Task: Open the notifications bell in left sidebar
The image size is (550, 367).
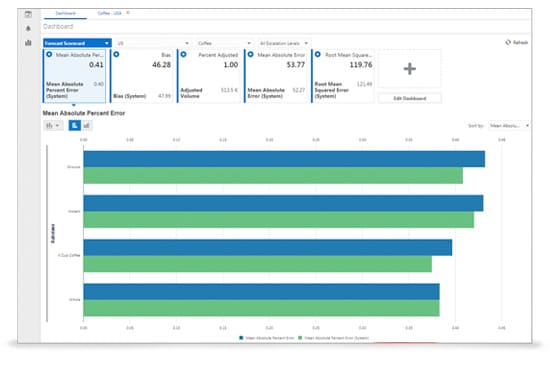Action: [x=28, y=28]
